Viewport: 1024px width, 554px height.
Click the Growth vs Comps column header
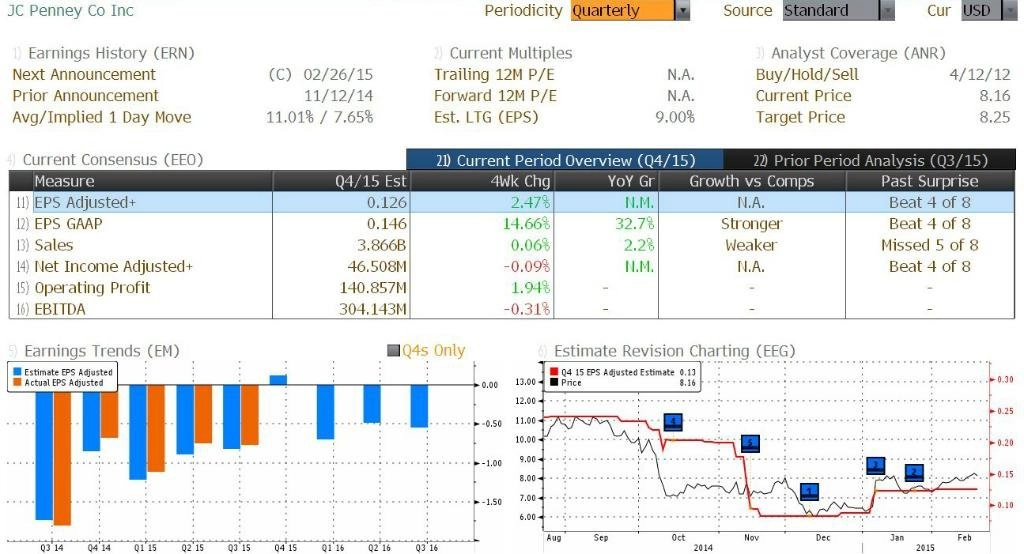pyautogui.click(x=752, y=181)
